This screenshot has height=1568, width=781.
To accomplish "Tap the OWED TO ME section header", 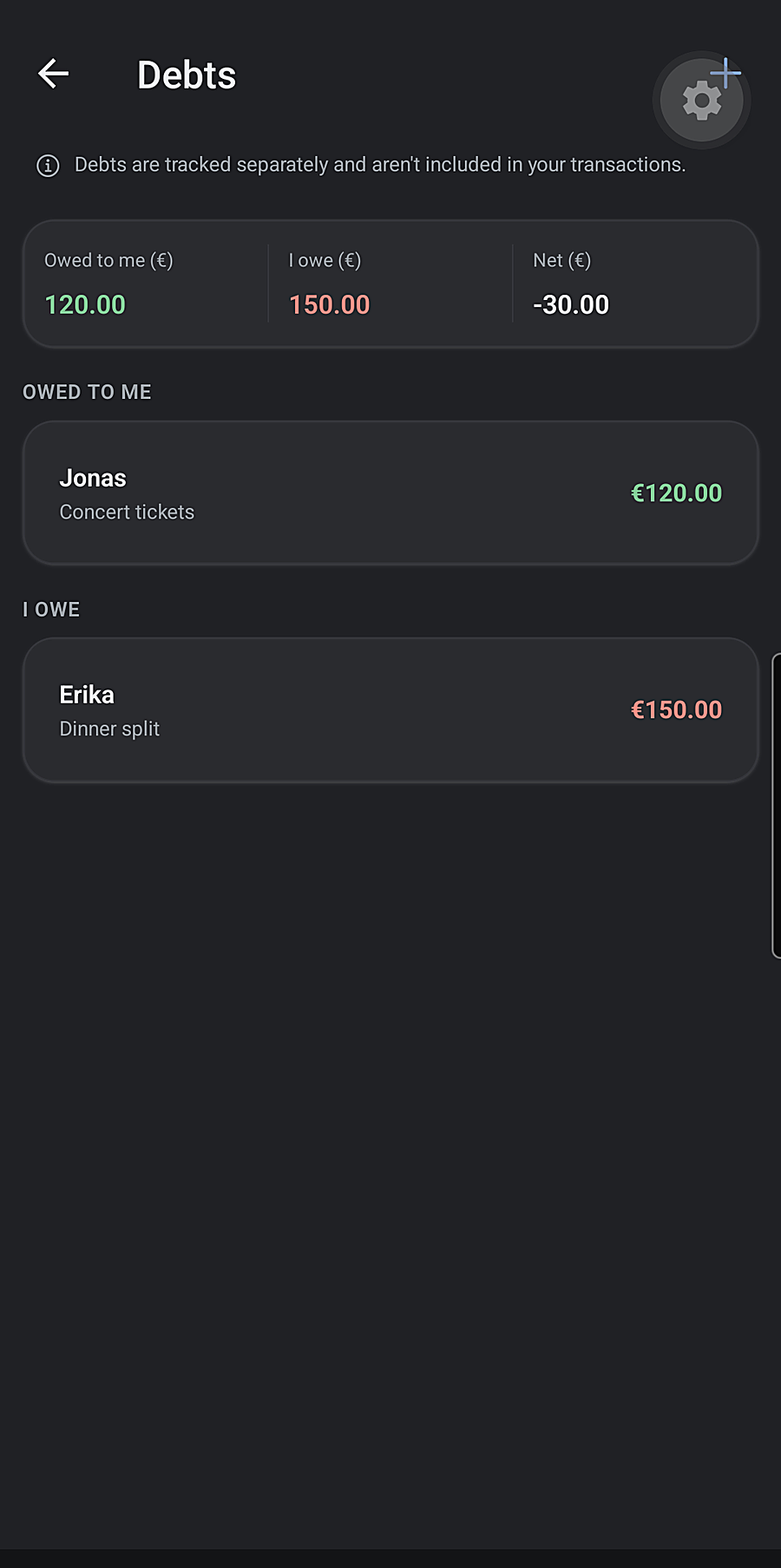I will (x=87, y=392).
